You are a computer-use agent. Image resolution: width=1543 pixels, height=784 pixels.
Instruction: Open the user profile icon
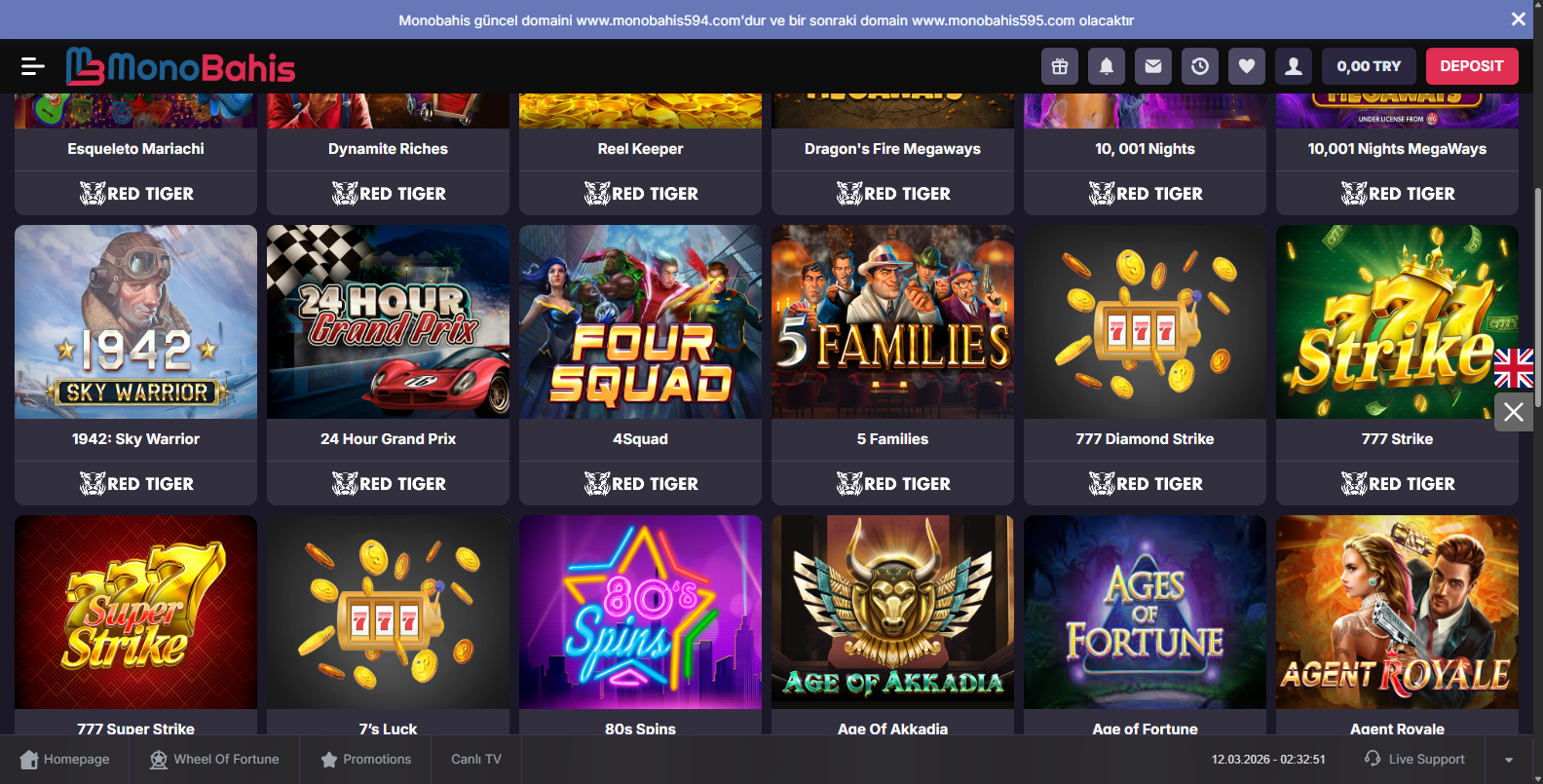pyautogui.click(x=1294, y=66)
